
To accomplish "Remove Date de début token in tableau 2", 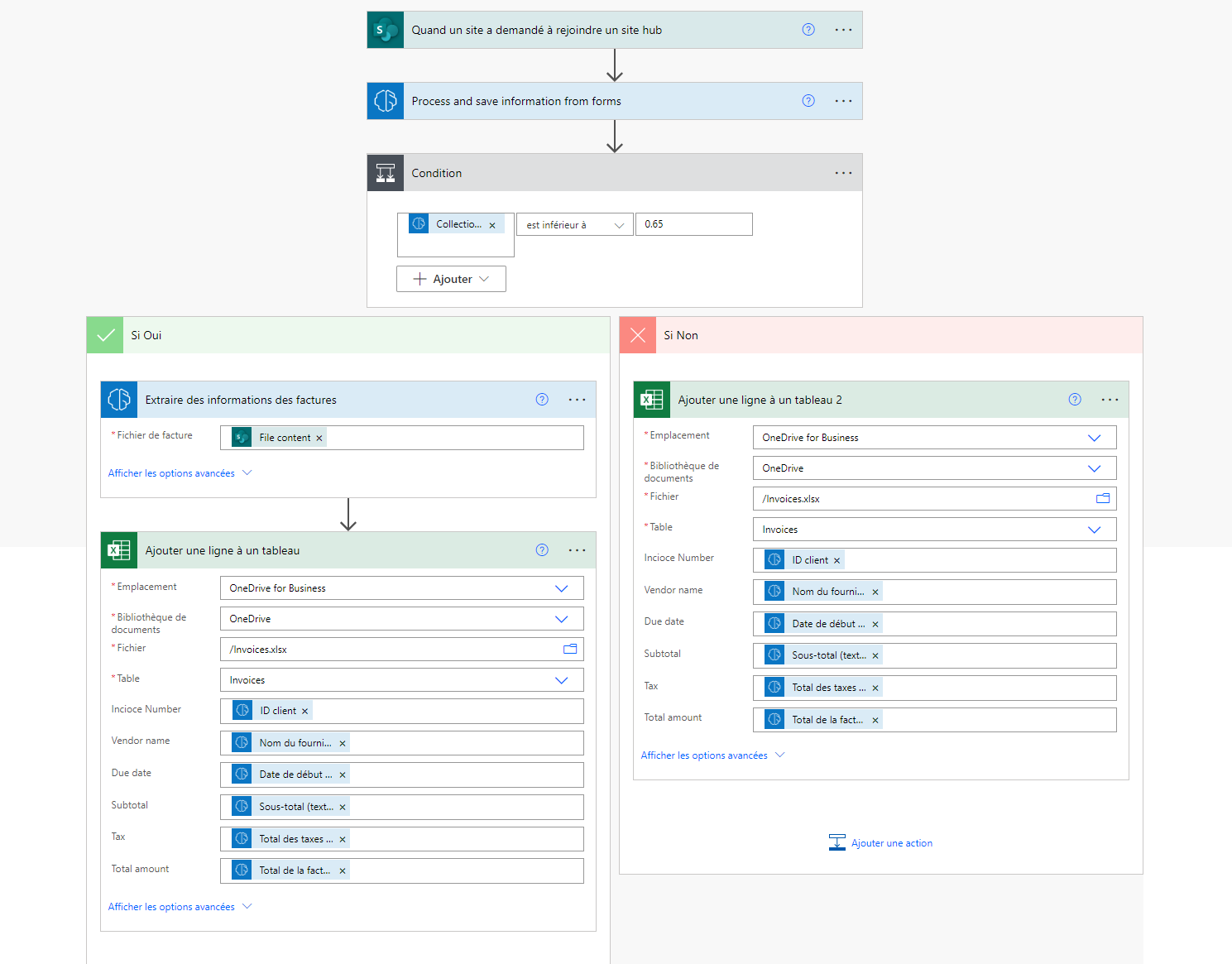I will (875, 625).
